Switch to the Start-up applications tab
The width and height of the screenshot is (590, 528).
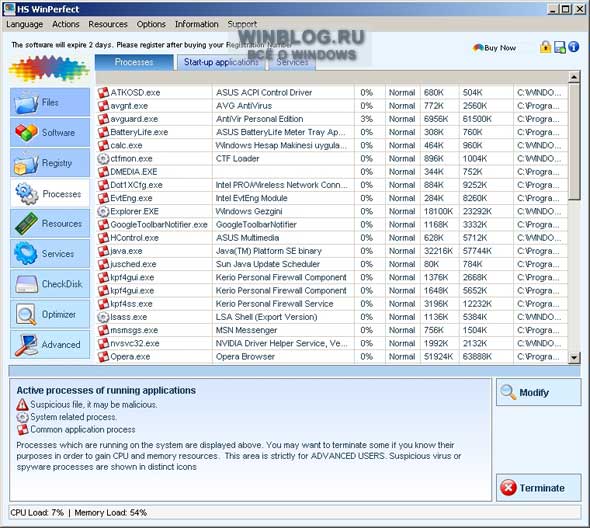click(x=221, y=62)
